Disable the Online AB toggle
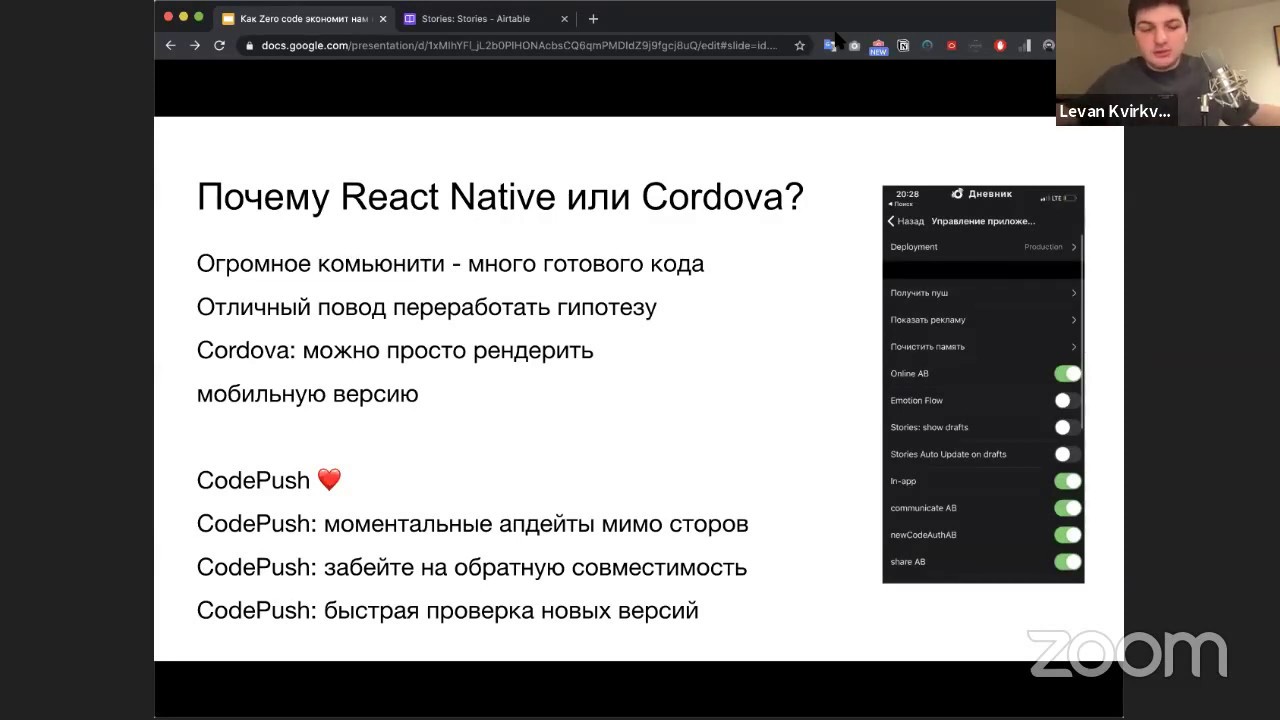This screenshot has height=720, width=1280. click(1067, 373)
